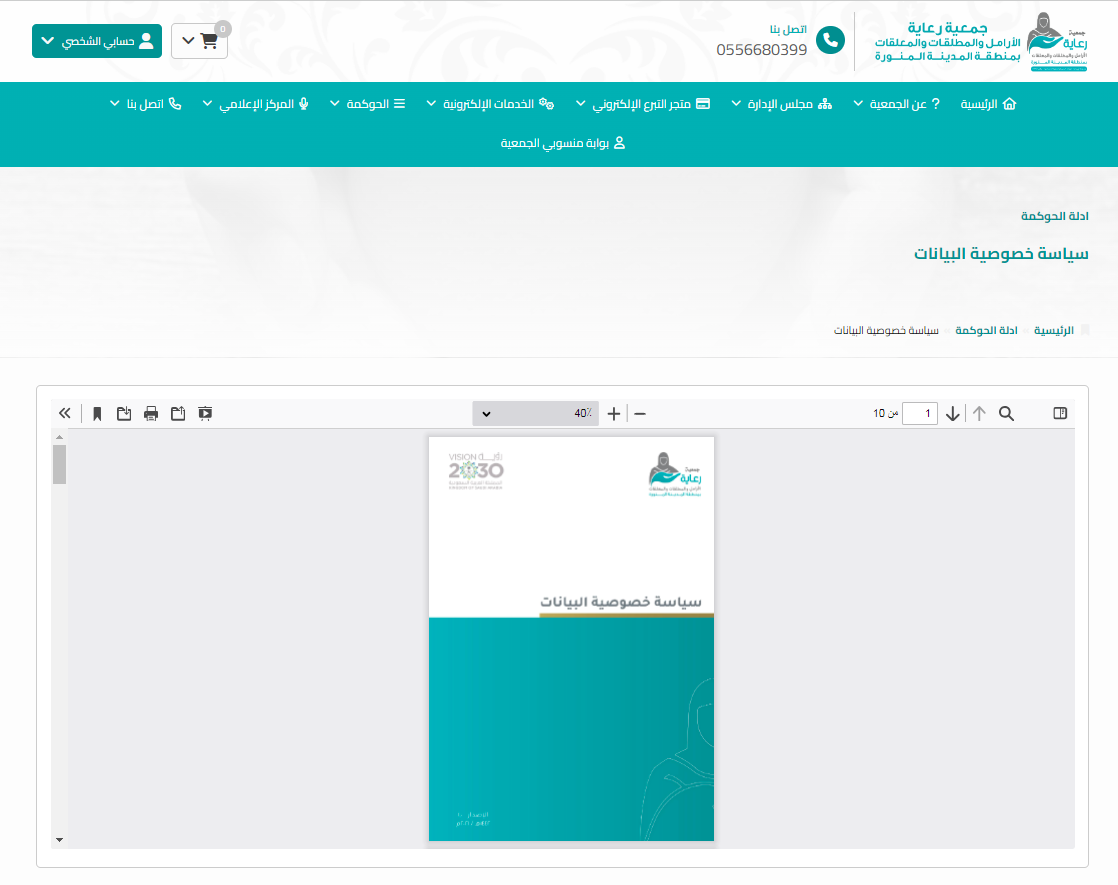Zoom in with the plus button

(613, 414)
